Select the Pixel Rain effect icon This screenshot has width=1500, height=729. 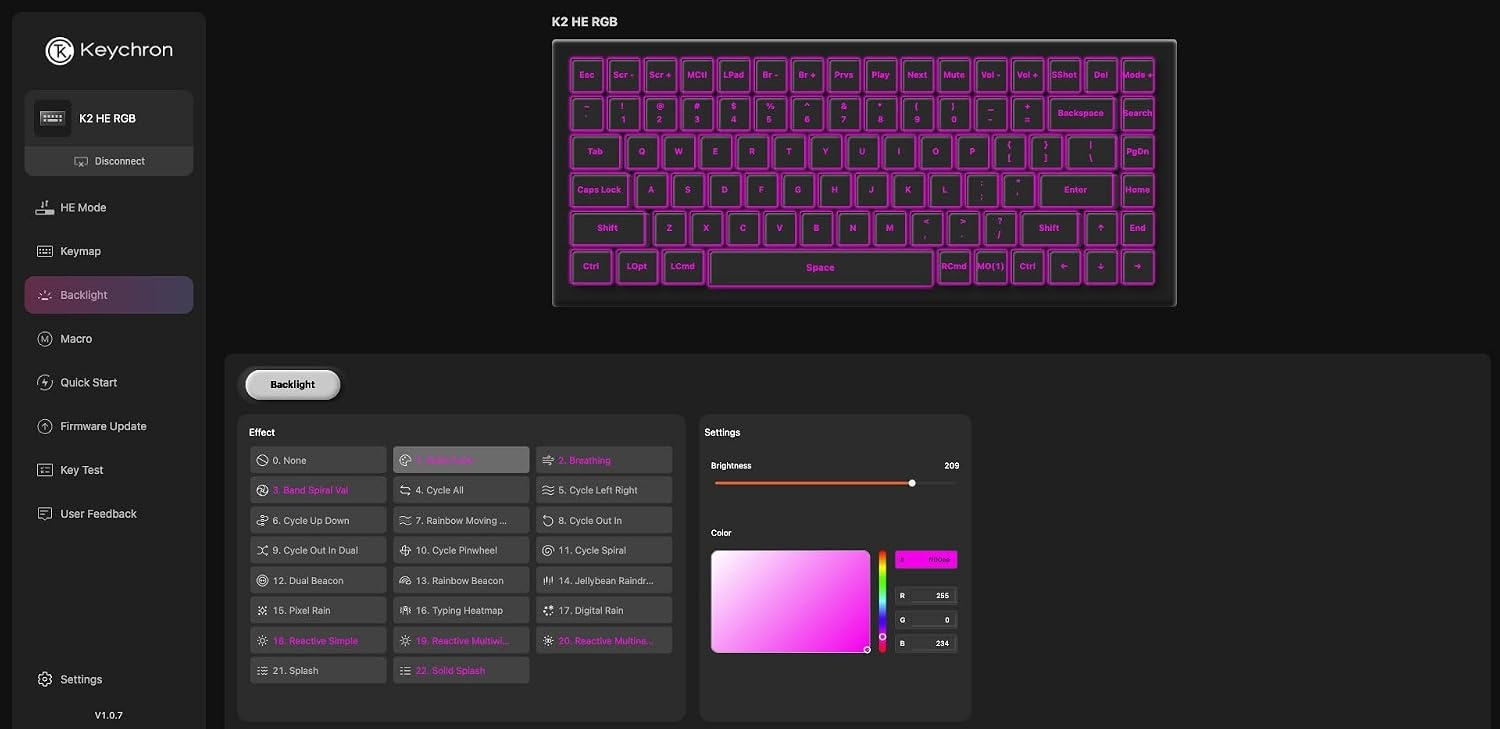click(x=262, y=610)
